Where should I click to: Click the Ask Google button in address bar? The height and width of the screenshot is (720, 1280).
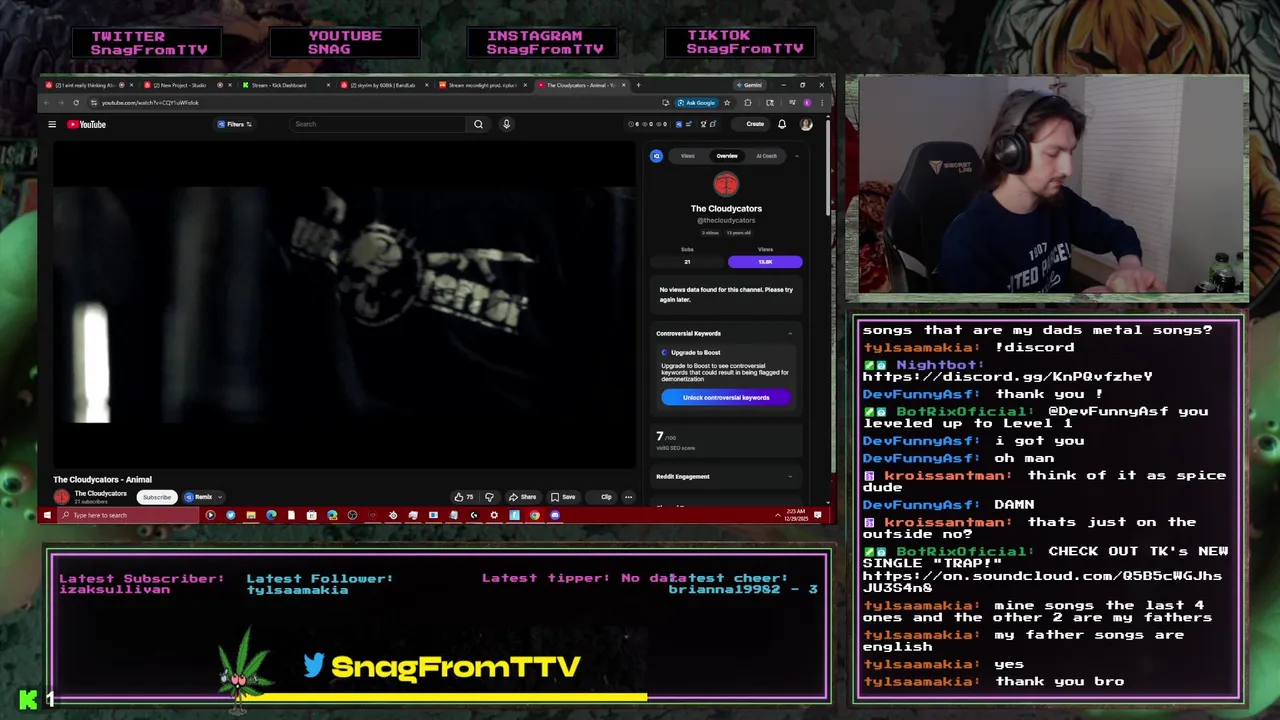[697, 102]
